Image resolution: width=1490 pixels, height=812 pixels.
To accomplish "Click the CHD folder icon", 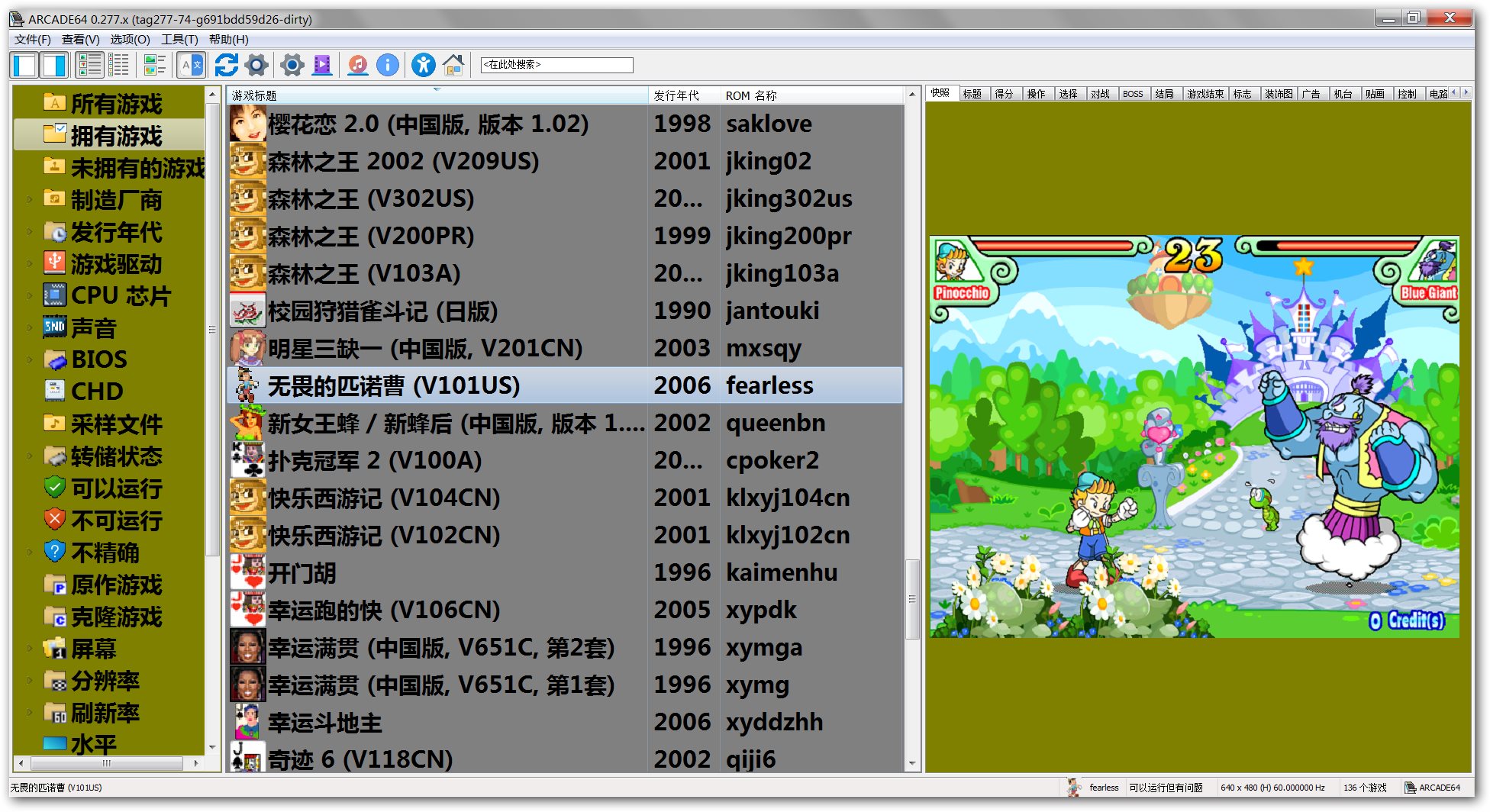I will pos(54,391).
